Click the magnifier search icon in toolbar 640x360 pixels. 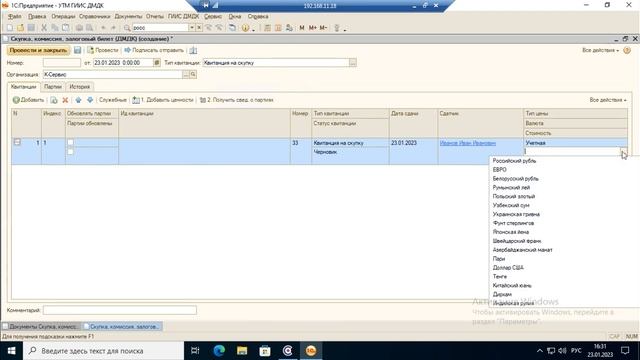coord(127,28)
